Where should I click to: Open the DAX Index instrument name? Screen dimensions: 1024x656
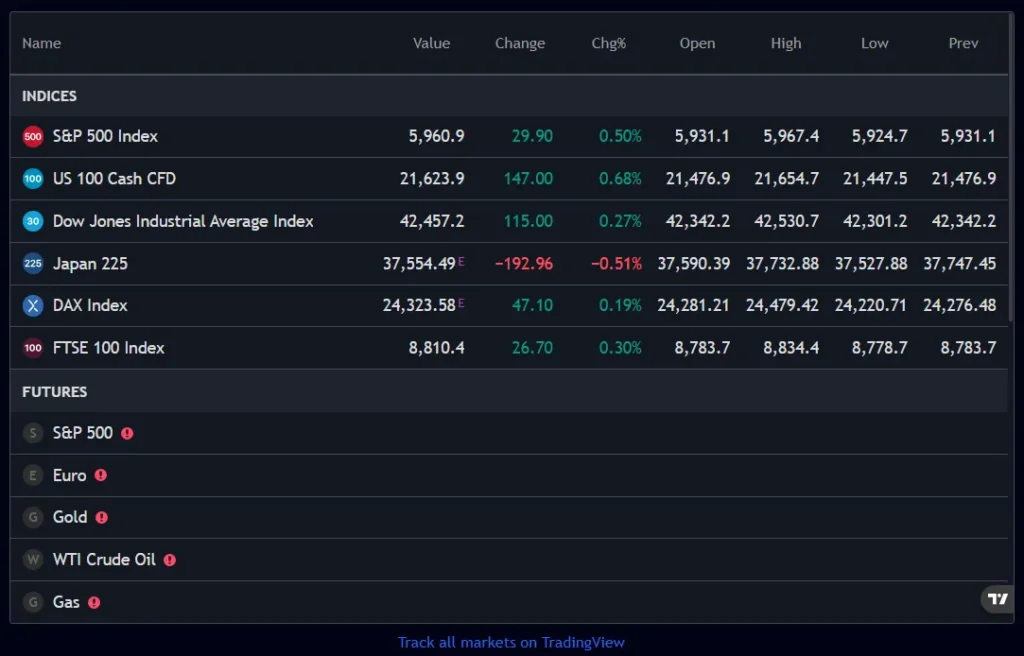[91, 305]
